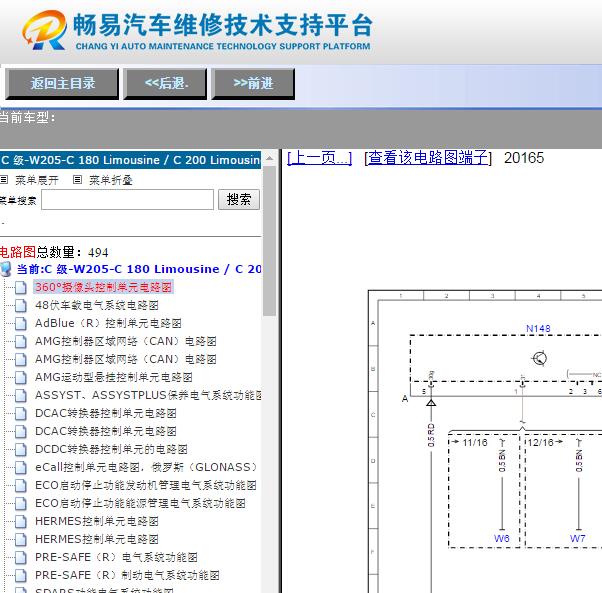Click the left panel scrollbar up arrow

click(x=270, y=158)
